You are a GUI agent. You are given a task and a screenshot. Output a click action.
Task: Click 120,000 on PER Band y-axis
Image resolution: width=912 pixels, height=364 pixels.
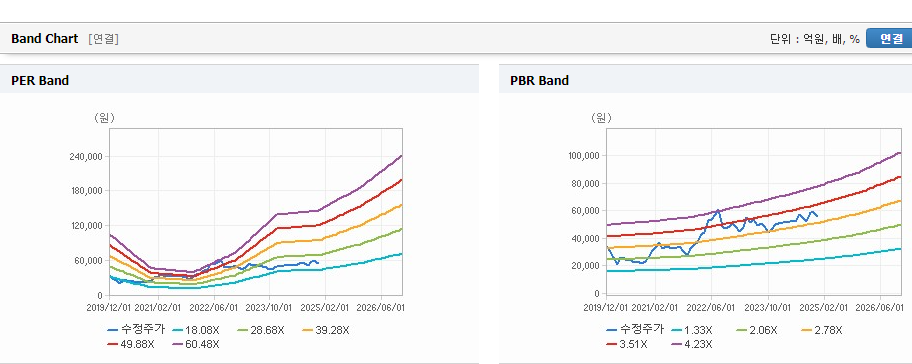tap(86, 226)
